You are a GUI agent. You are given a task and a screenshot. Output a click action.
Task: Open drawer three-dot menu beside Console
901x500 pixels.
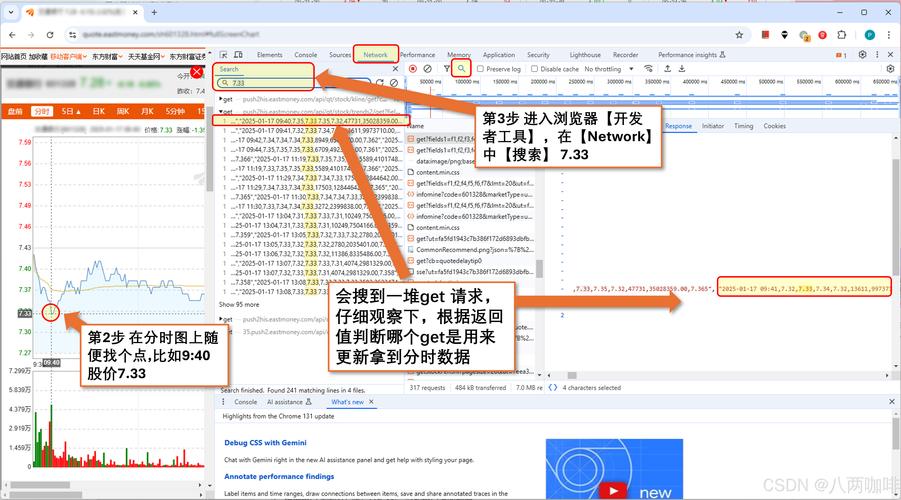pyautogui.click(x=224, y=402)
